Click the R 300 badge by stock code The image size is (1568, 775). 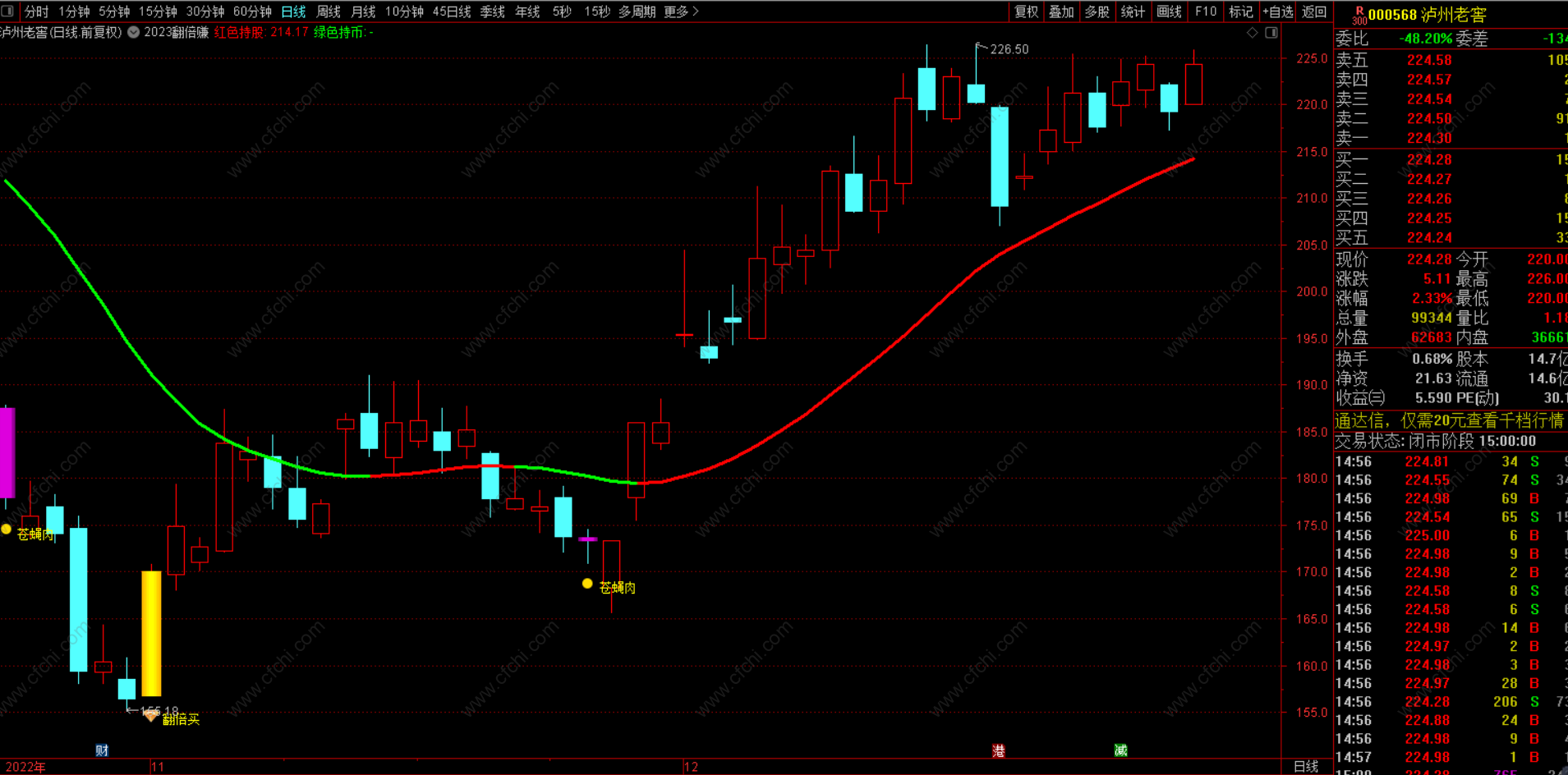(x=1359, y=15)
